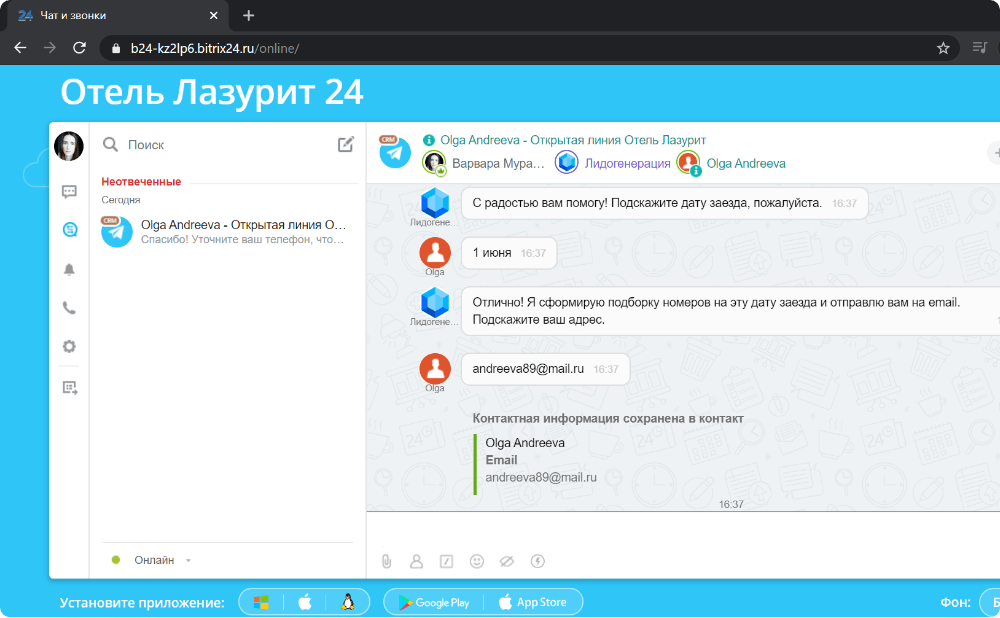Select the 'Чат и звонки' browser tab

(x=118, y=15)
